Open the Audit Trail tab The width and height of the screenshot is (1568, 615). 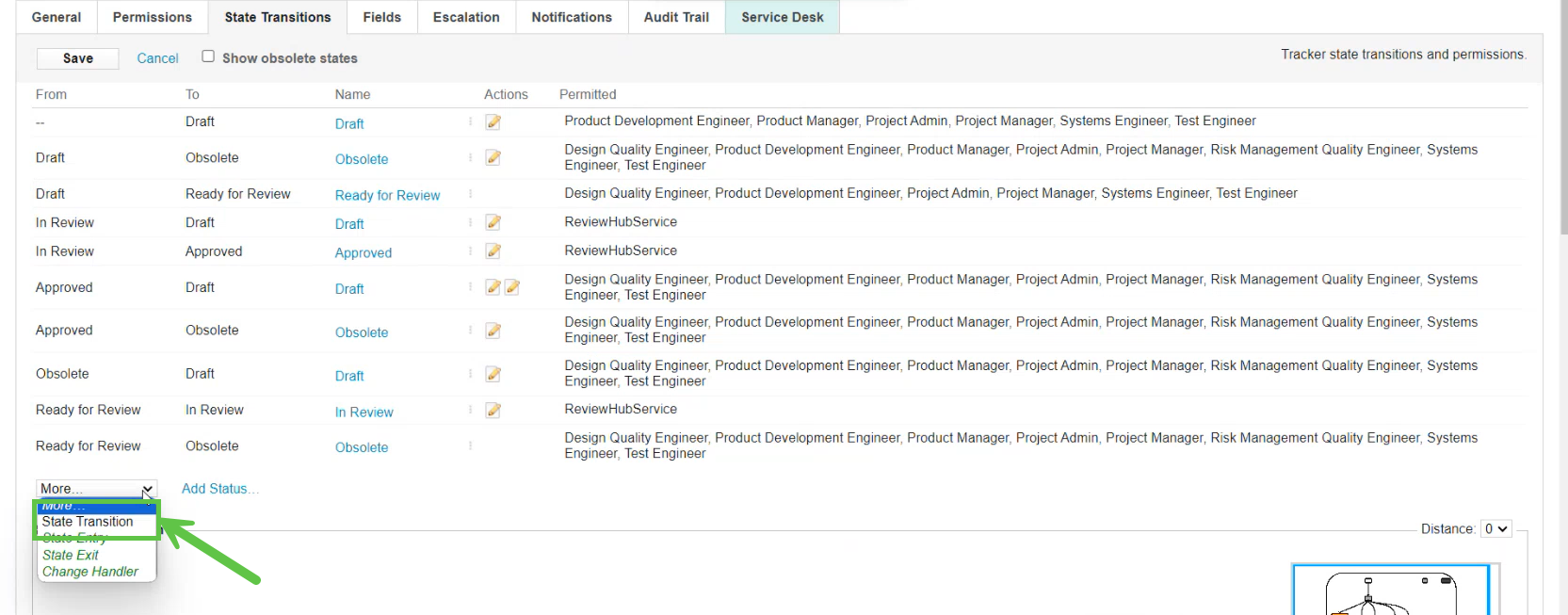[676, 17]
